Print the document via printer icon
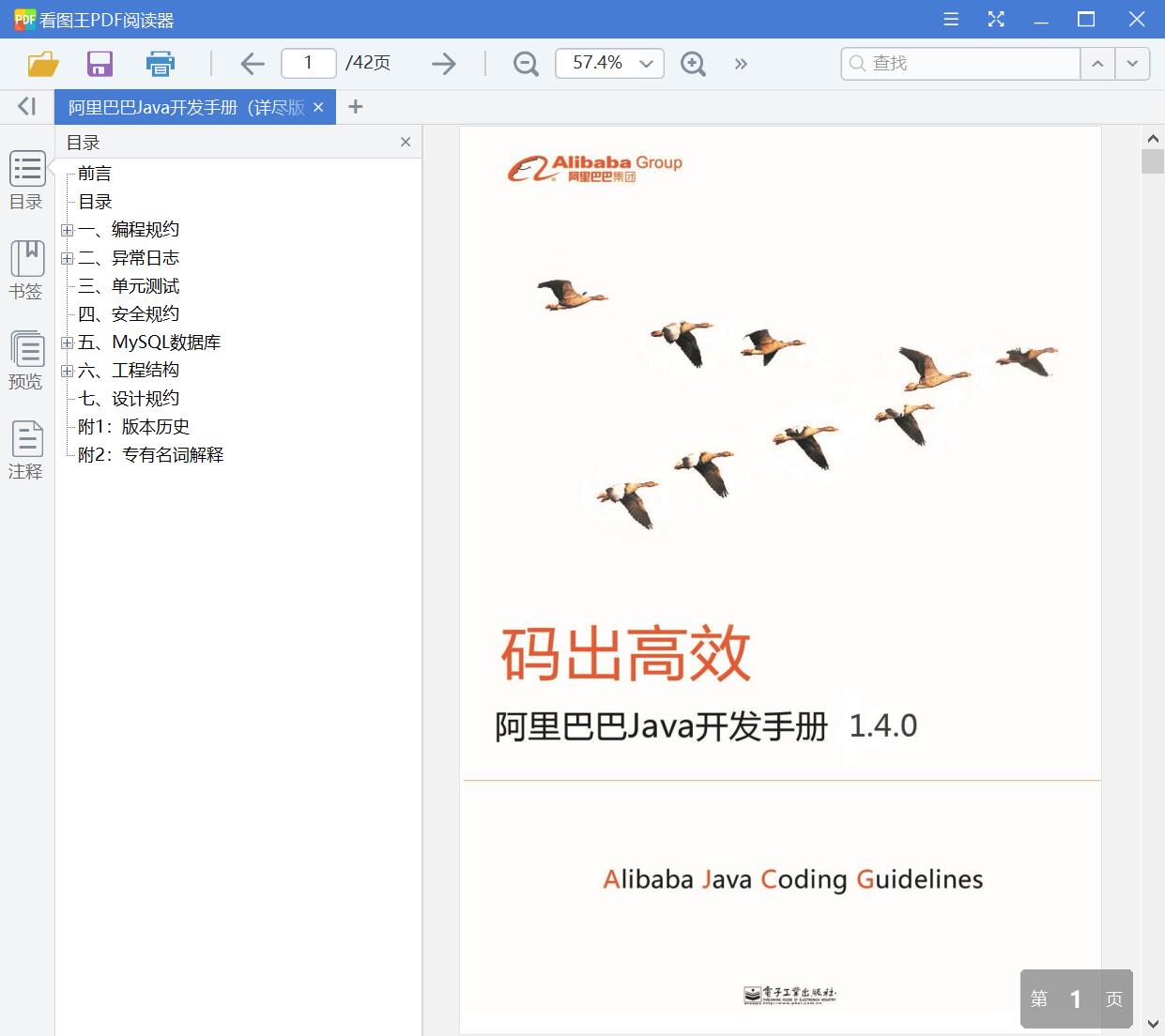The width and height of the screenshot is (1165, 1036). (x=161, y=64)
